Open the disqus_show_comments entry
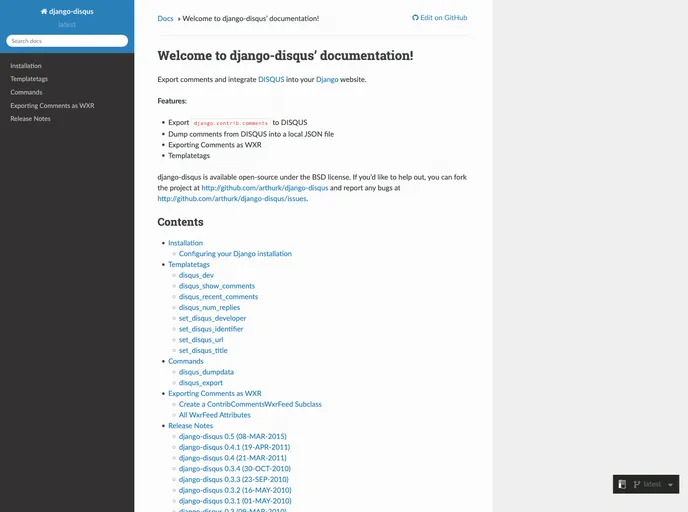 point(217,286)
